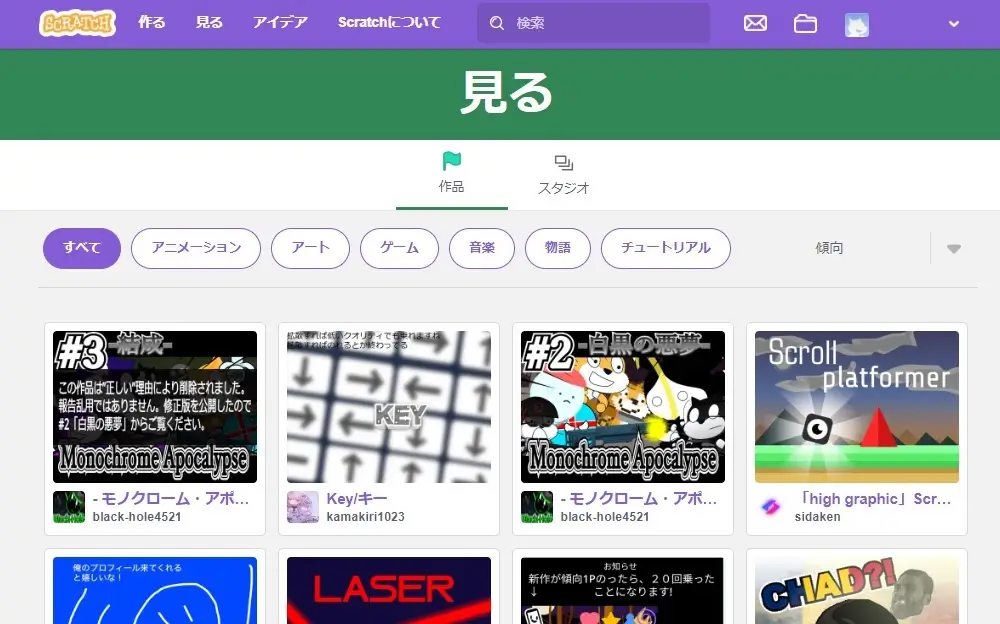Click the green flag projects icon
The height and width of the screenshot is (624, 1000).
452,161
